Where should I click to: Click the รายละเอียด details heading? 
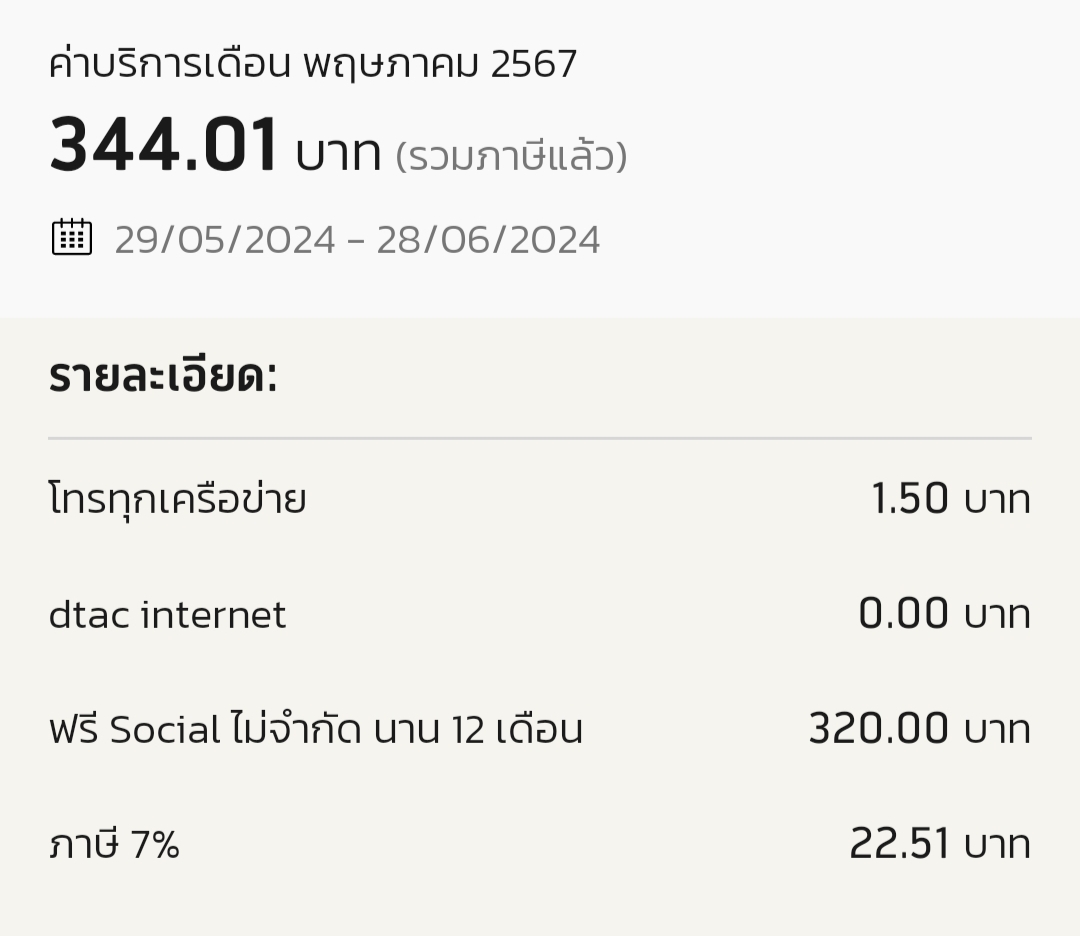pyautogui.click(x=163, y=376)
